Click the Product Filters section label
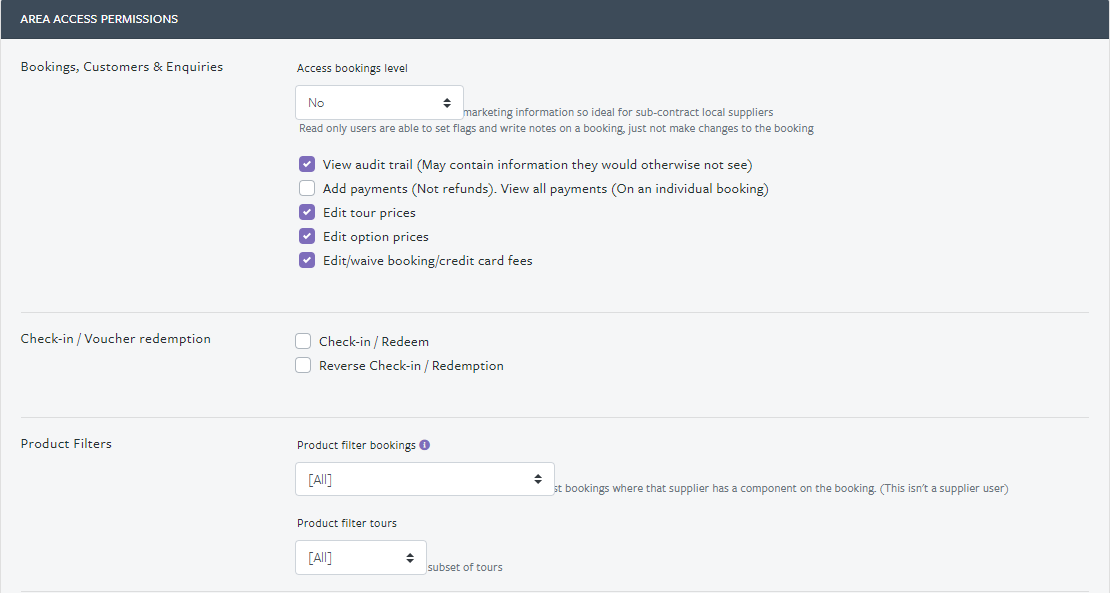This screenshot has height=593, width=1112. click(x=66, y=444)
